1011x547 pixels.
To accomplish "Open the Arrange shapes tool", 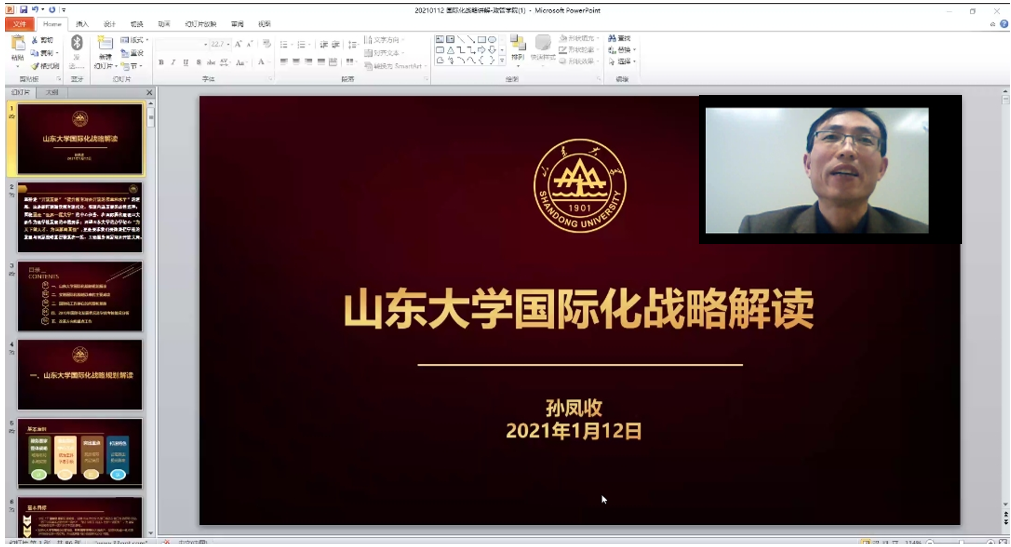I will pos(517,47).
